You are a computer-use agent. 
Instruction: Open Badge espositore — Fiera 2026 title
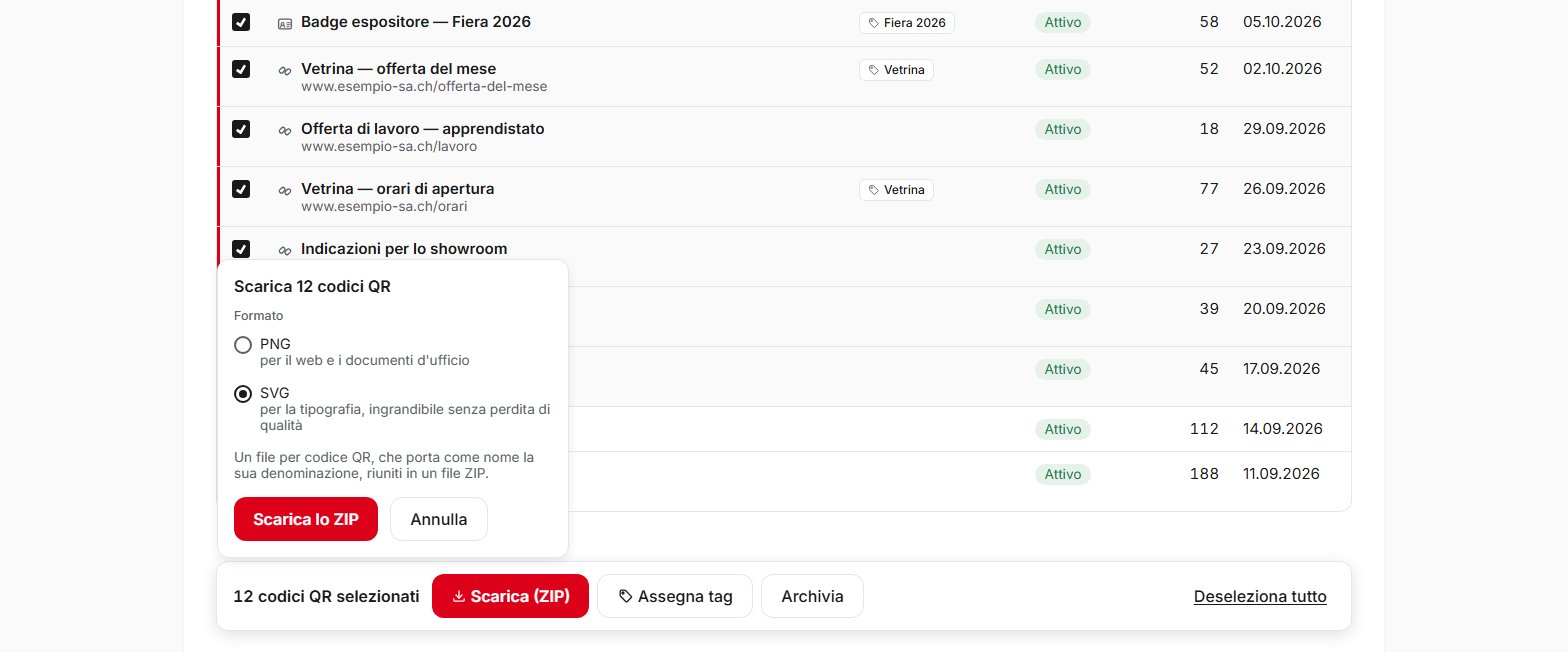pyautogui.click(x=416, y=21)
